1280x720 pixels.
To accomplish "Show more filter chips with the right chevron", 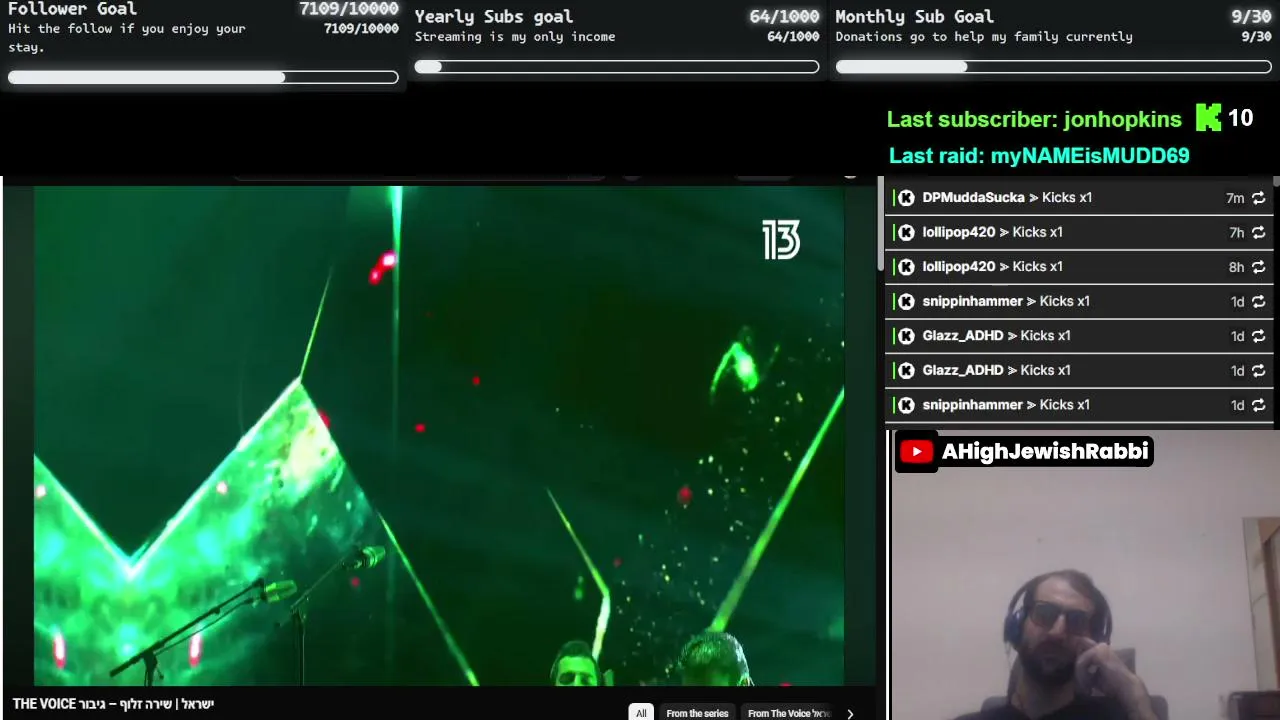I will click(x=850, y=713).
